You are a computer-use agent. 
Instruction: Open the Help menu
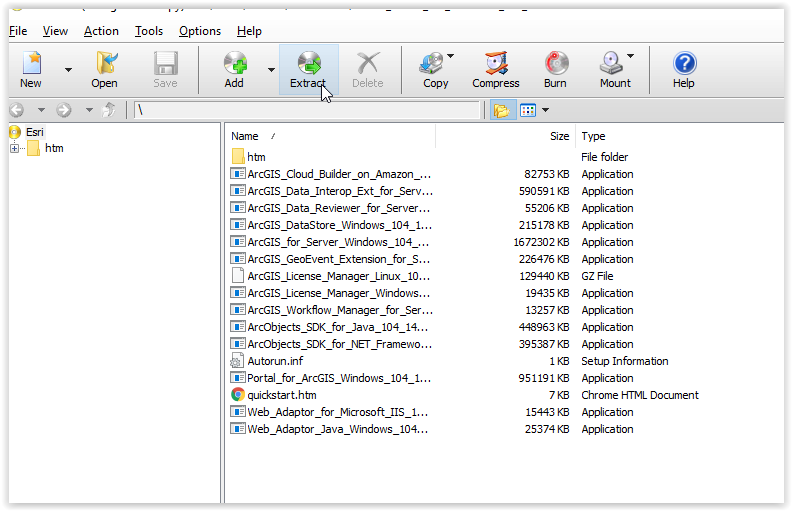(x=249, y=31)
